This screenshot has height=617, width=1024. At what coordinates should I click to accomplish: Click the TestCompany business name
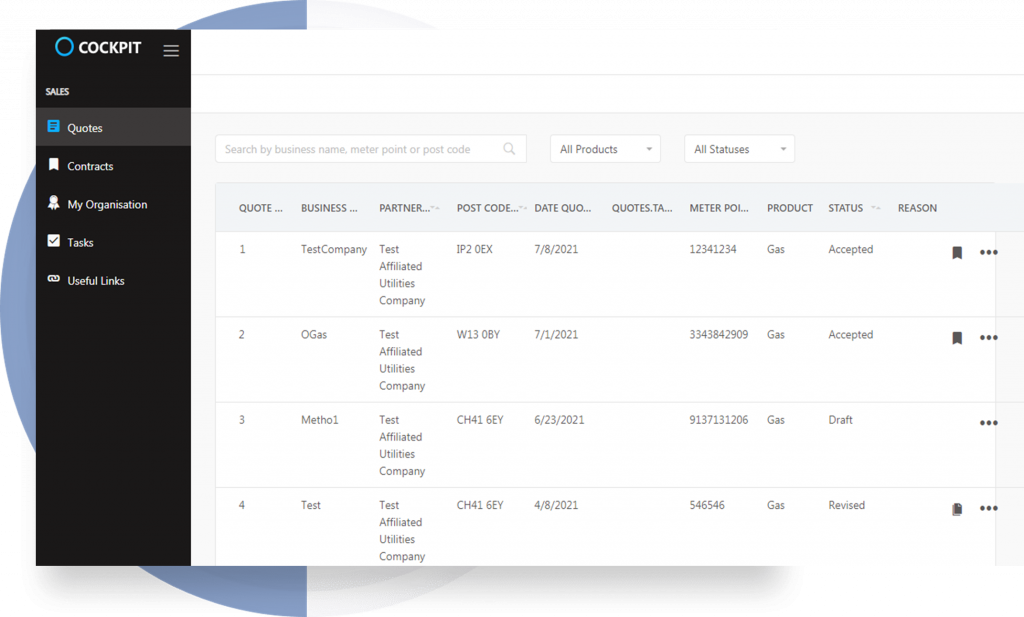click(x=334, y=249)
